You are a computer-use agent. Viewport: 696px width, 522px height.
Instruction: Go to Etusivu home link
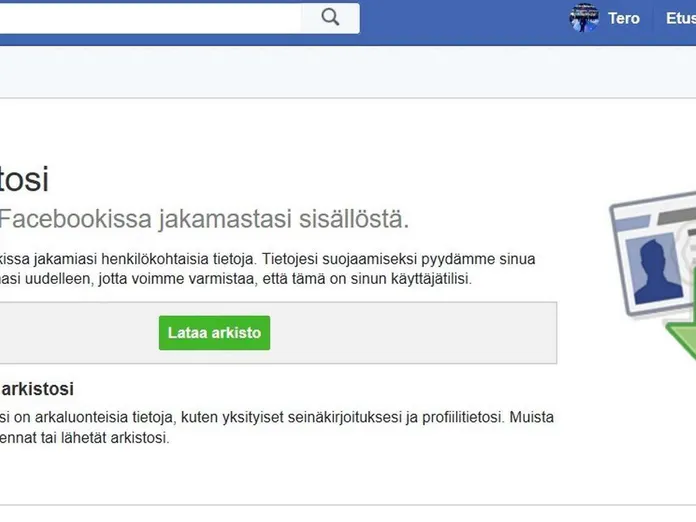(x=680, y=18)
